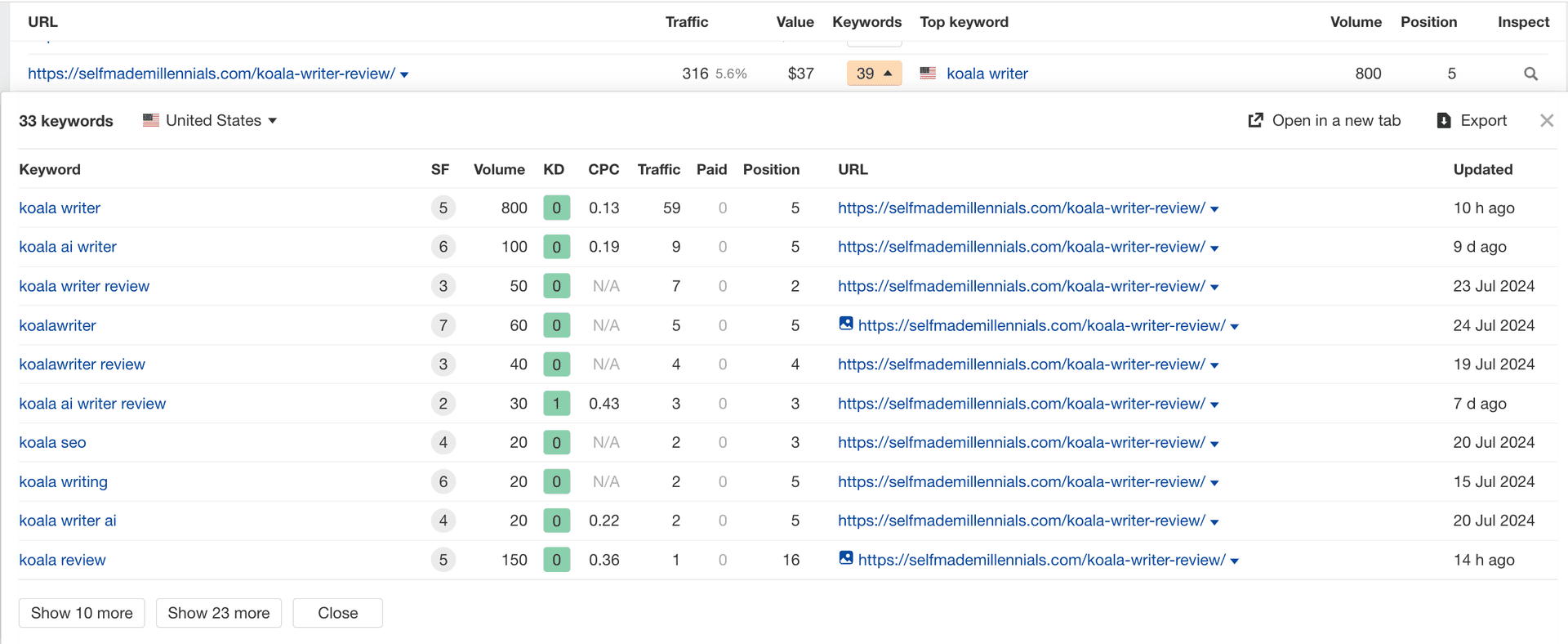Image resolution: width=1568 pixels, height=644 pixels.
Task: Open URL dropdown arrow in koalawriter row
Action: [x=1235, y=327]
